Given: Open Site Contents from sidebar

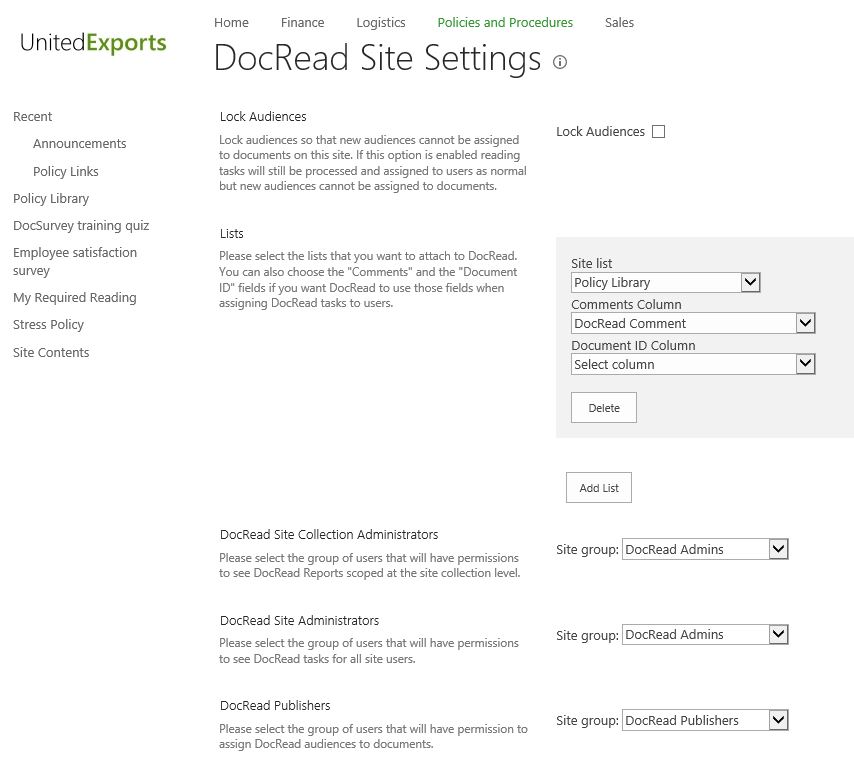Looking at the screenshot, I should click(51, 353).
